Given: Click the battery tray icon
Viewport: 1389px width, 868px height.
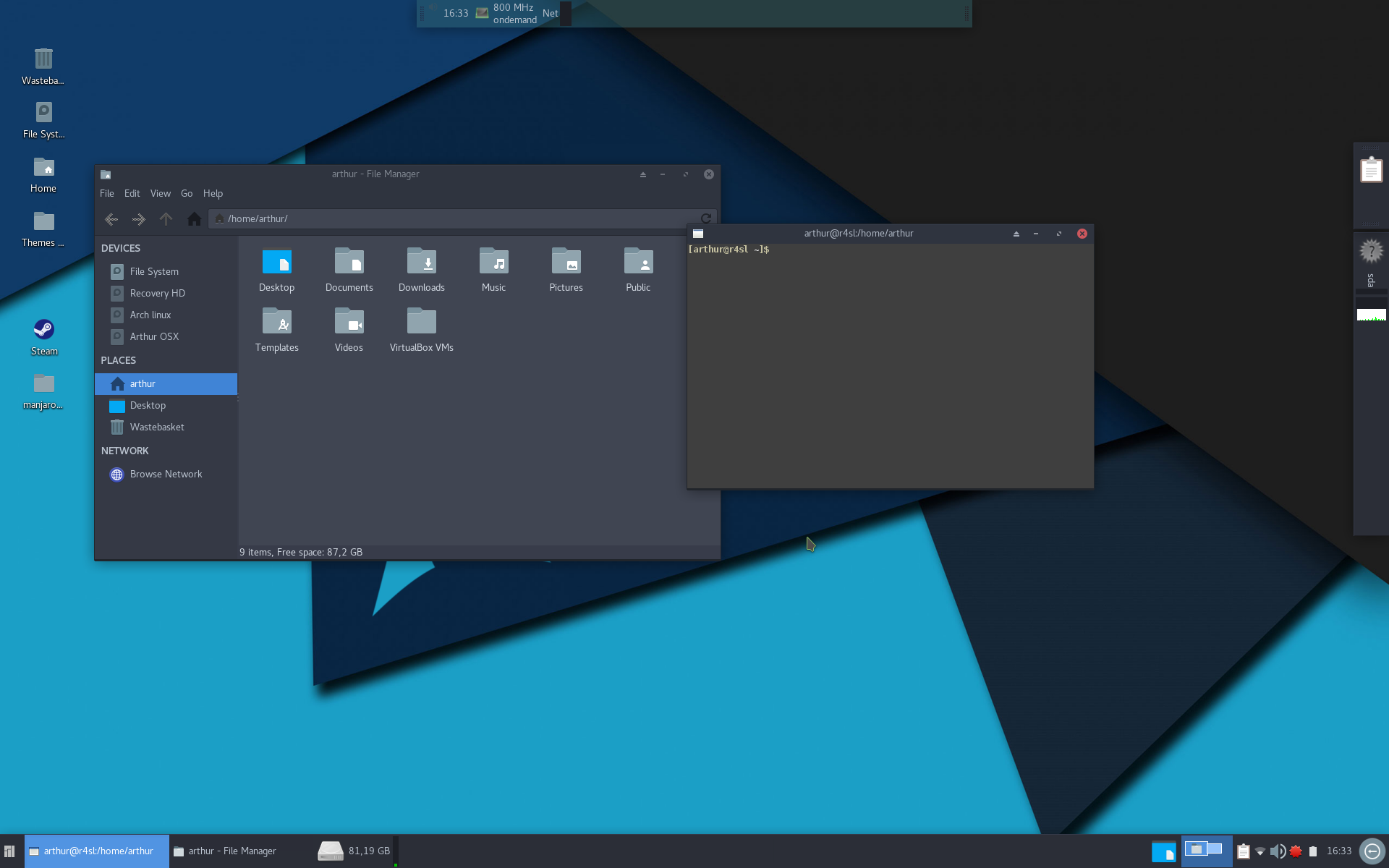Looking at the screenshot, I should click(x=1313, y=851).
